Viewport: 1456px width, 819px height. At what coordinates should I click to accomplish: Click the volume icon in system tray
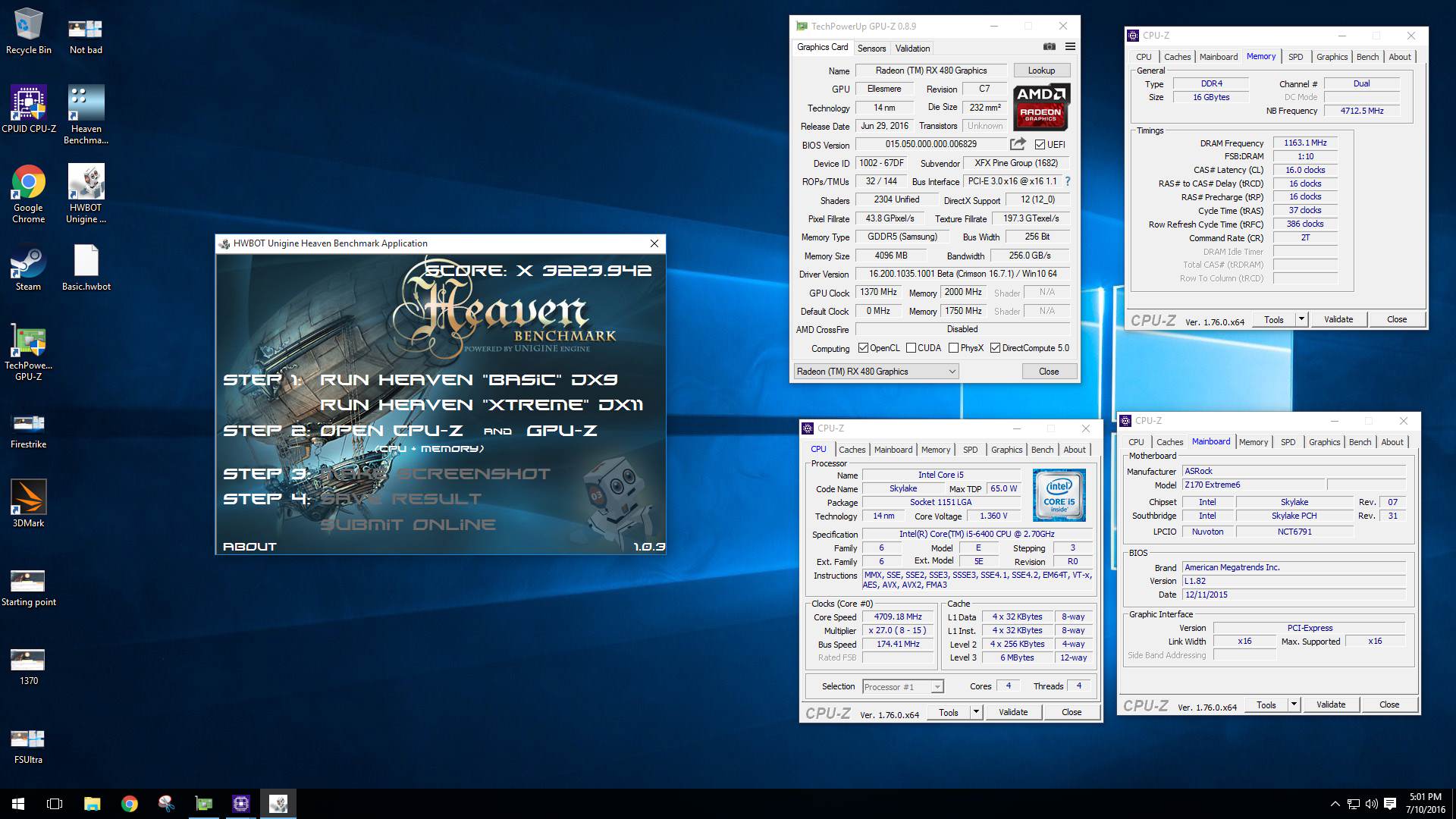(x=1372, y=804)
